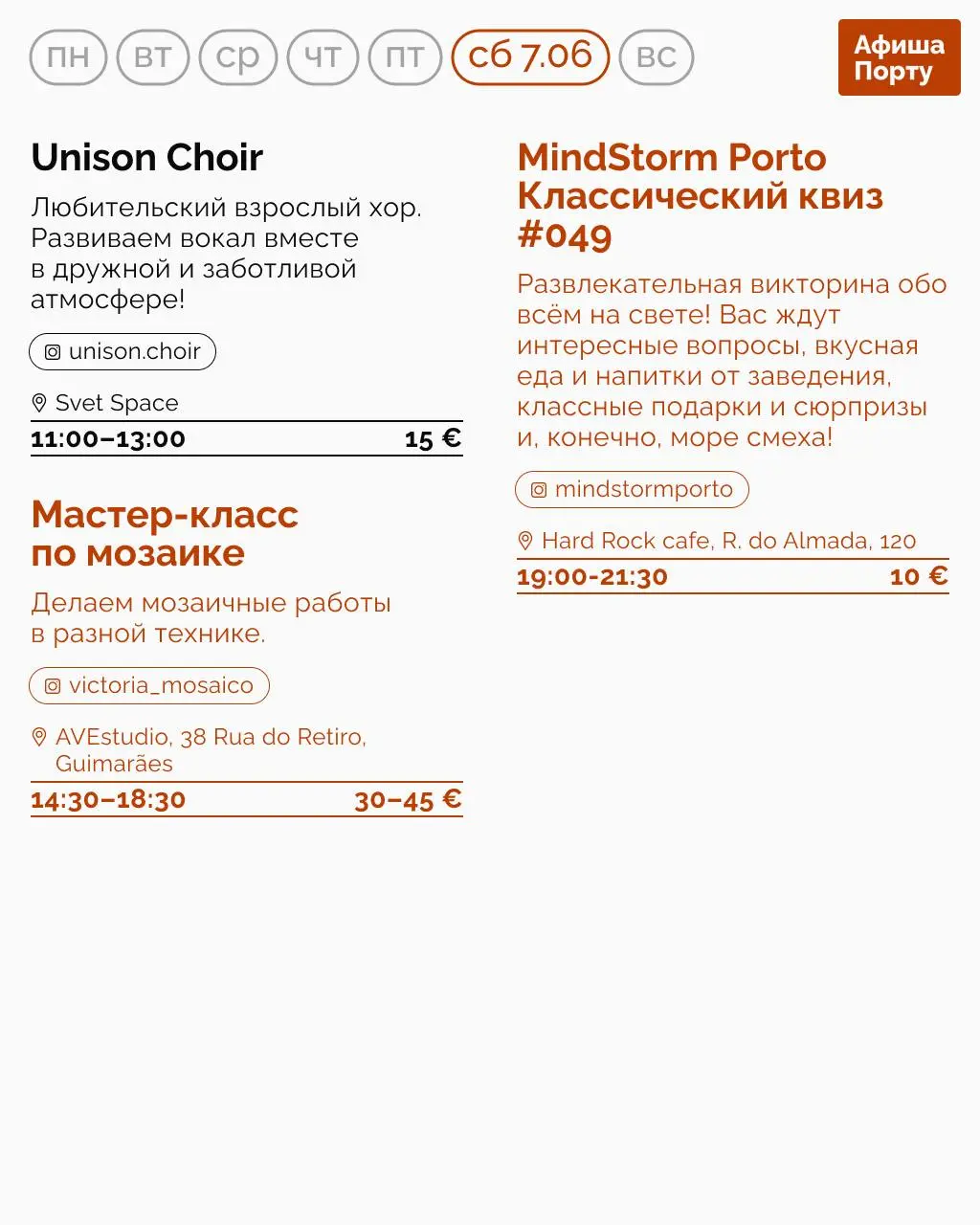The width and height of the screenshot is (980, 1225).
Task: Click the Instagram icon beside mindstormporto
Action: tap(539, 490)
